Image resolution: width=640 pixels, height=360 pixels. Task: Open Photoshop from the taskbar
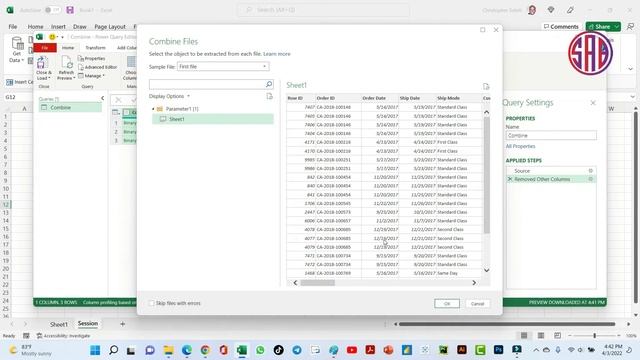point(498,350)
